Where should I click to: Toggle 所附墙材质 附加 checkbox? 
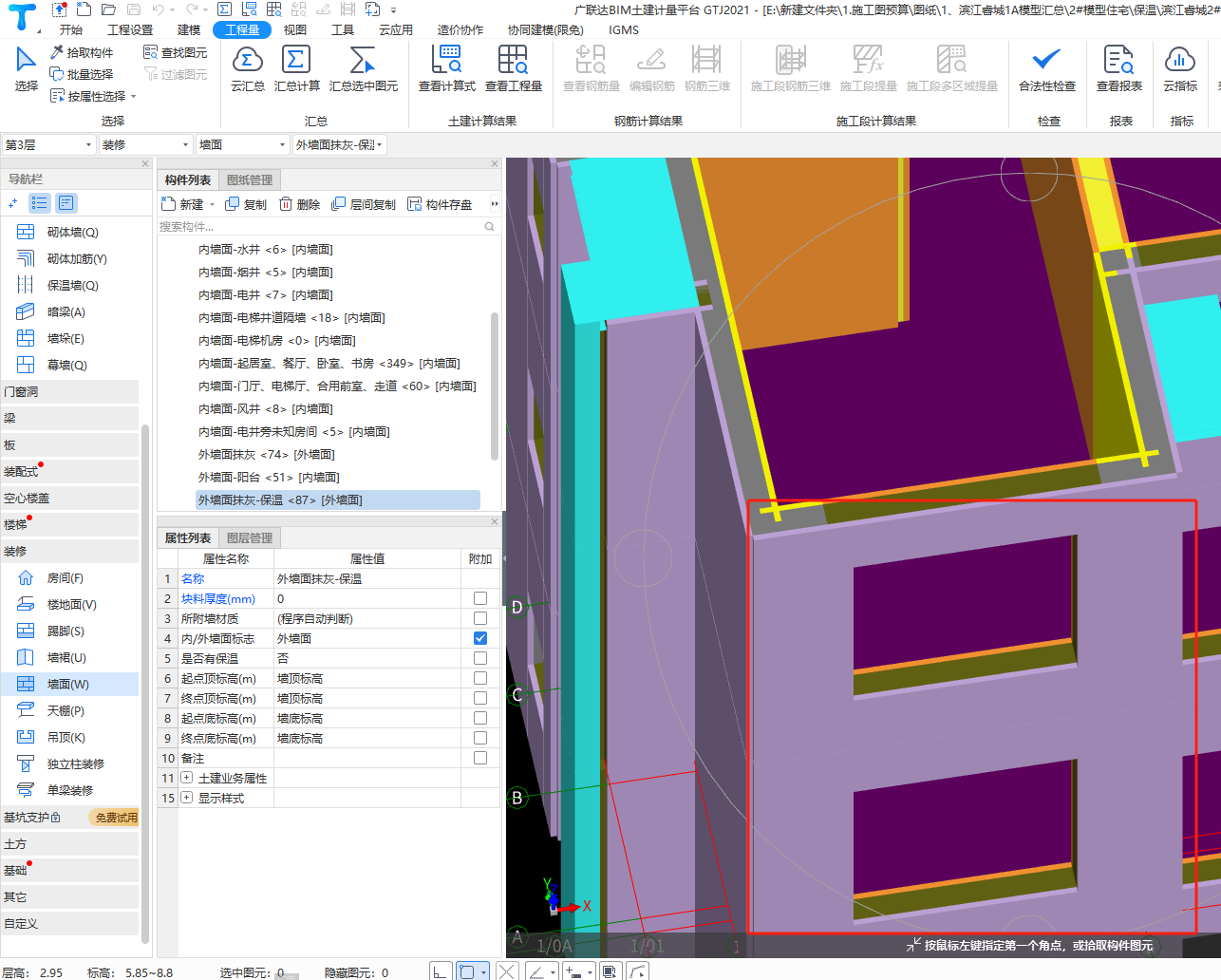(480, 618)
